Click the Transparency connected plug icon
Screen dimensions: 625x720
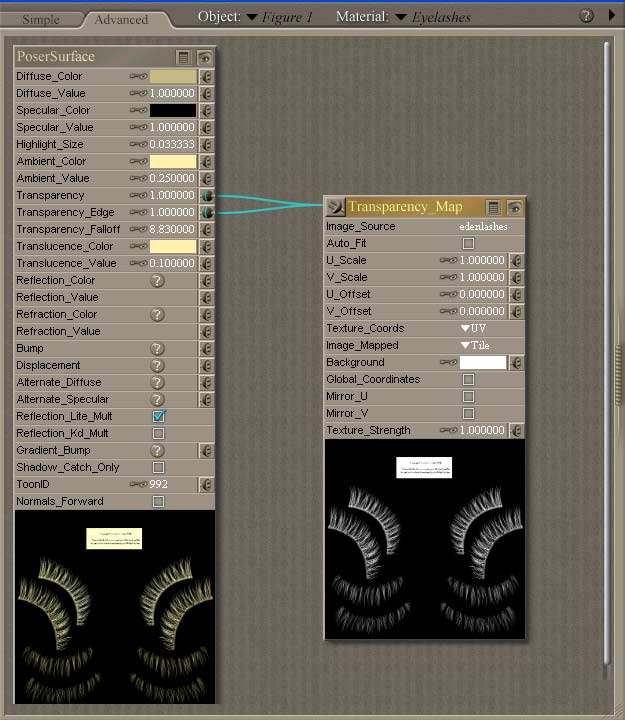coord(208,196)
